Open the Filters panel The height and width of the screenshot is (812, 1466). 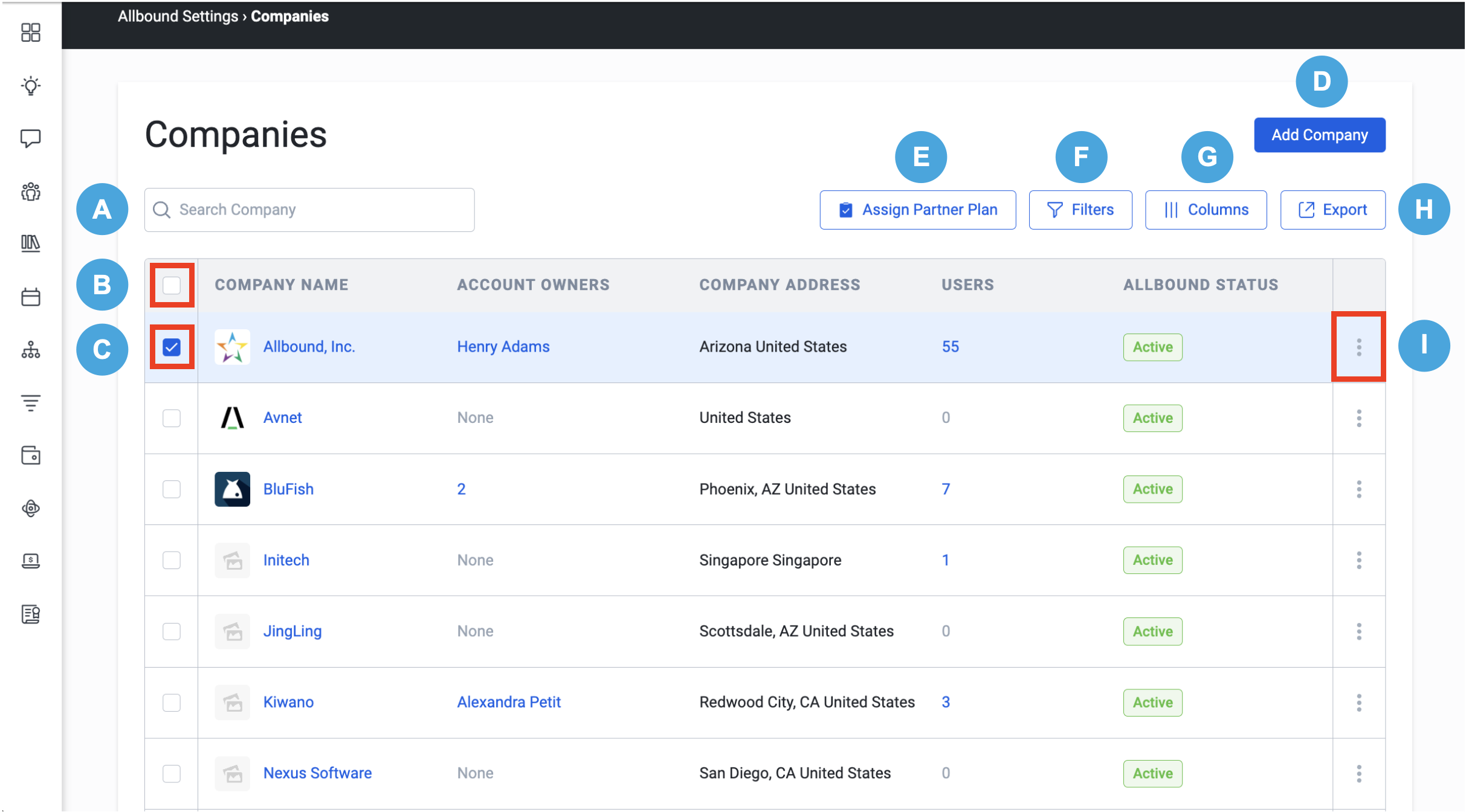pyautogui.click(x=1080, y=210)
